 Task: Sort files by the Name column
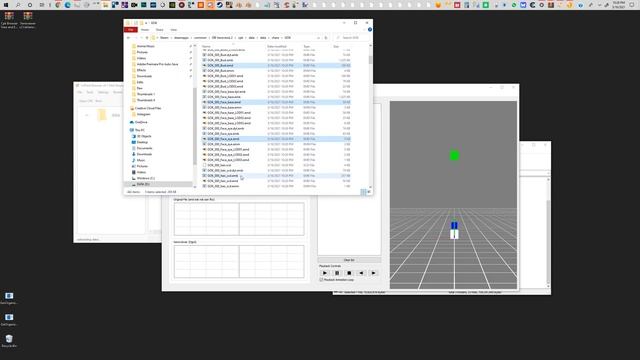coord(207,46)
